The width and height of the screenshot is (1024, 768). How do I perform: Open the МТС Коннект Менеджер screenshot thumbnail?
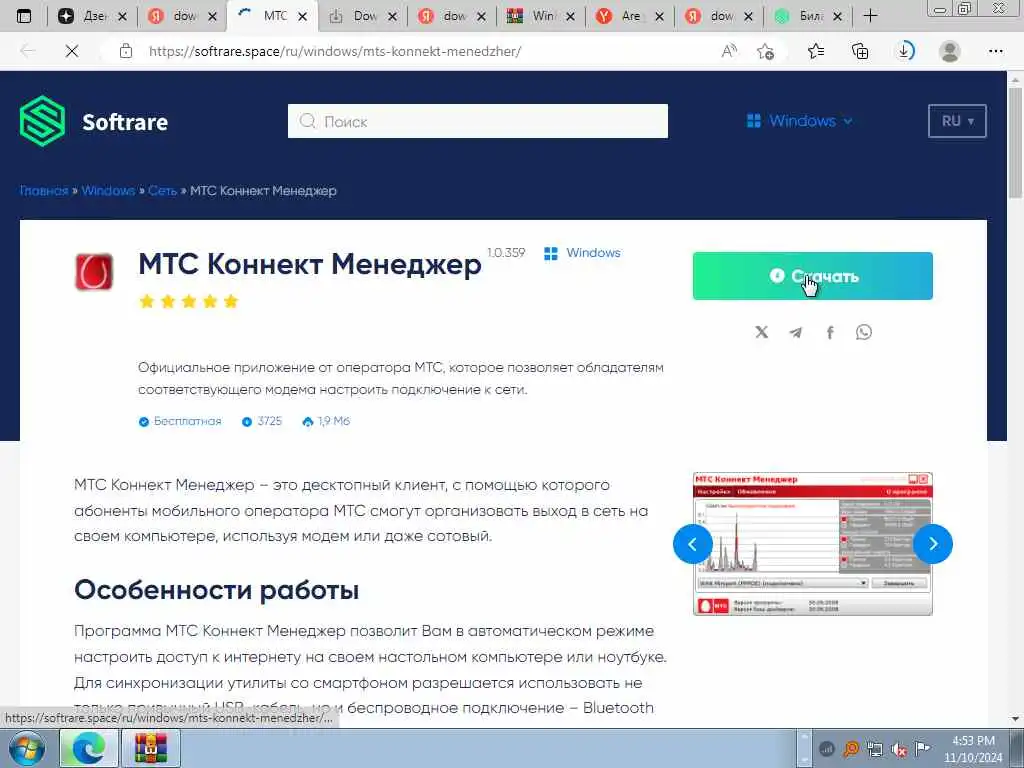point(812,543)
